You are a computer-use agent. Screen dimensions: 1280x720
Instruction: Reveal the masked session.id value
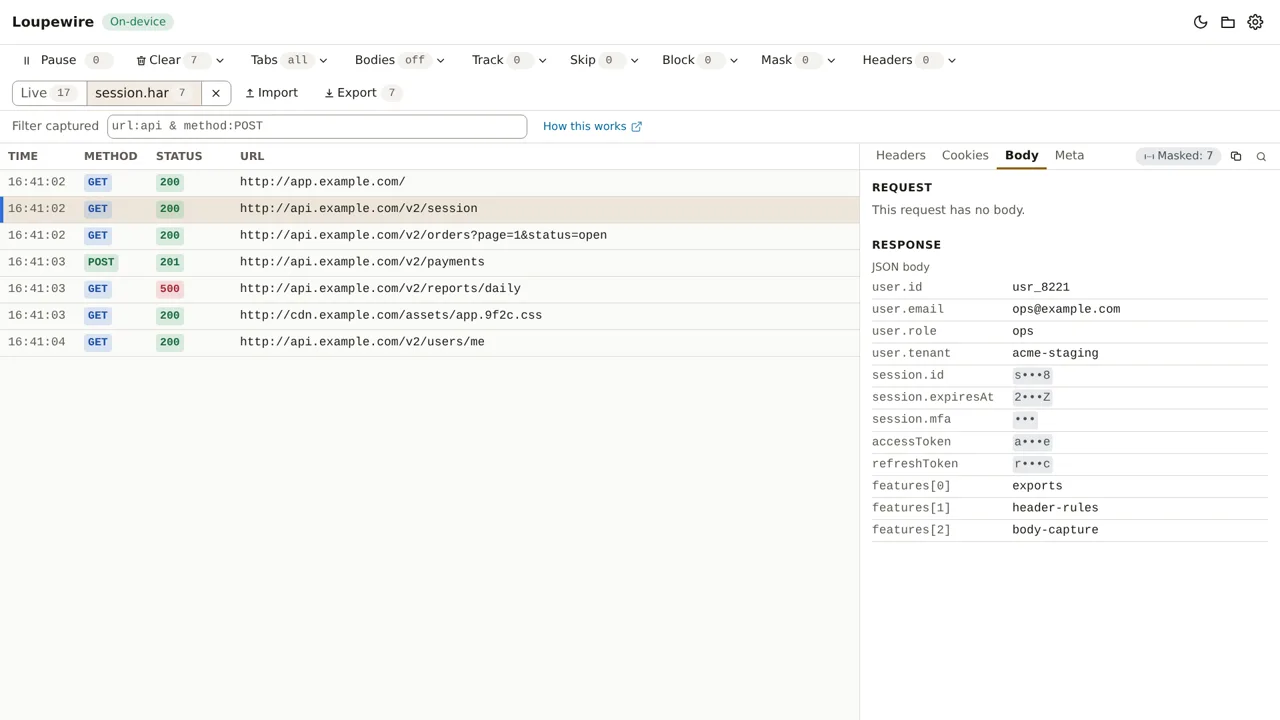point(1032,375)
